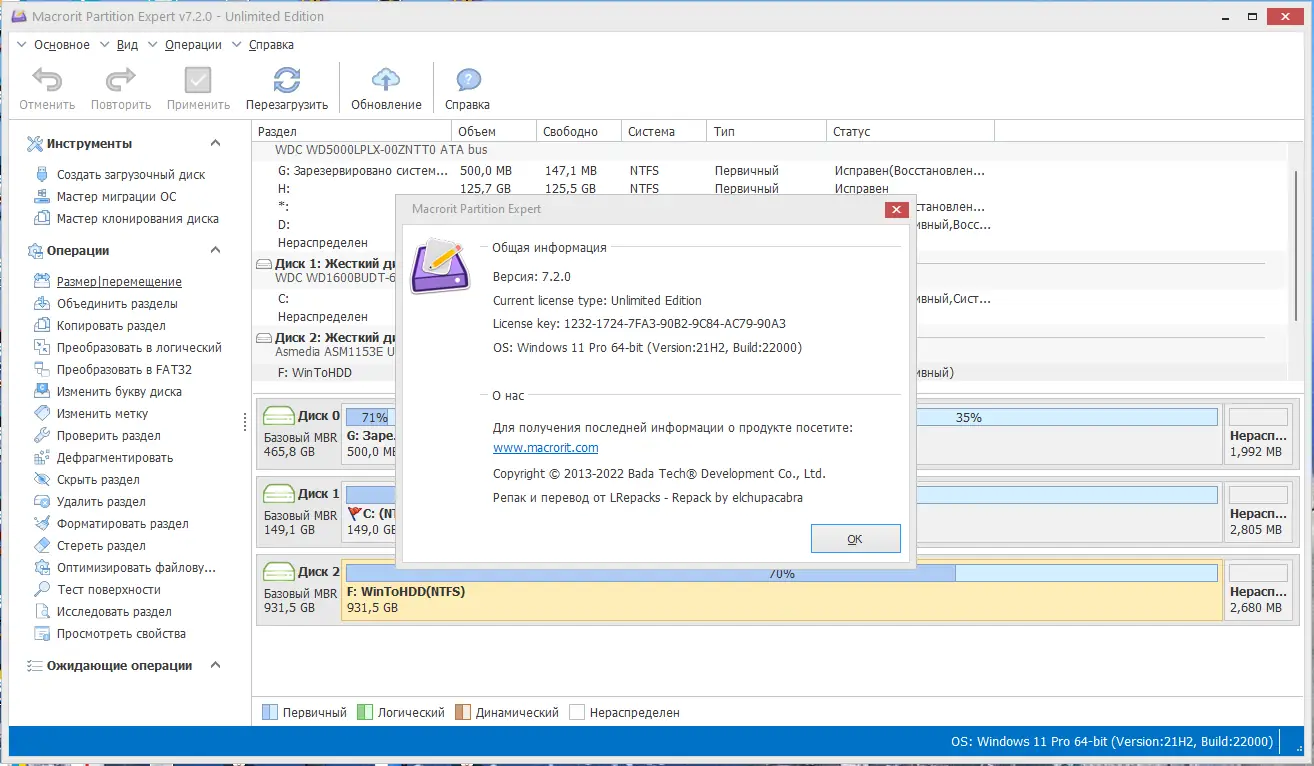Image resolution: width=1314 pixels, height=766 pixels.
Task: Choose Размер|перемещение operation
Action: tap(119, 282)
